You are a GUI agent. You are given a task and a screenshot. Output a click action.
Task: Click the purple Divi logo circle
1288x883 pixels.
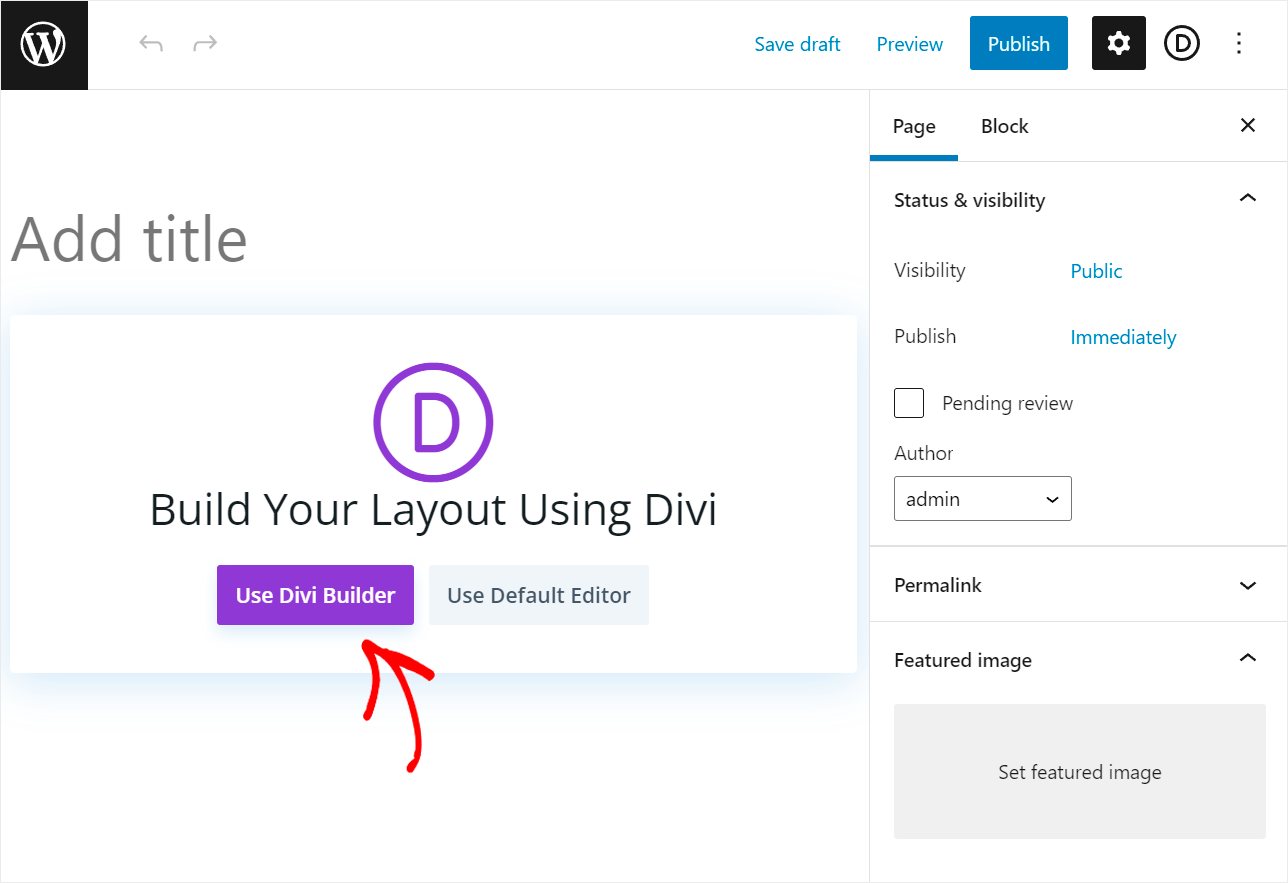pos(433,422)
